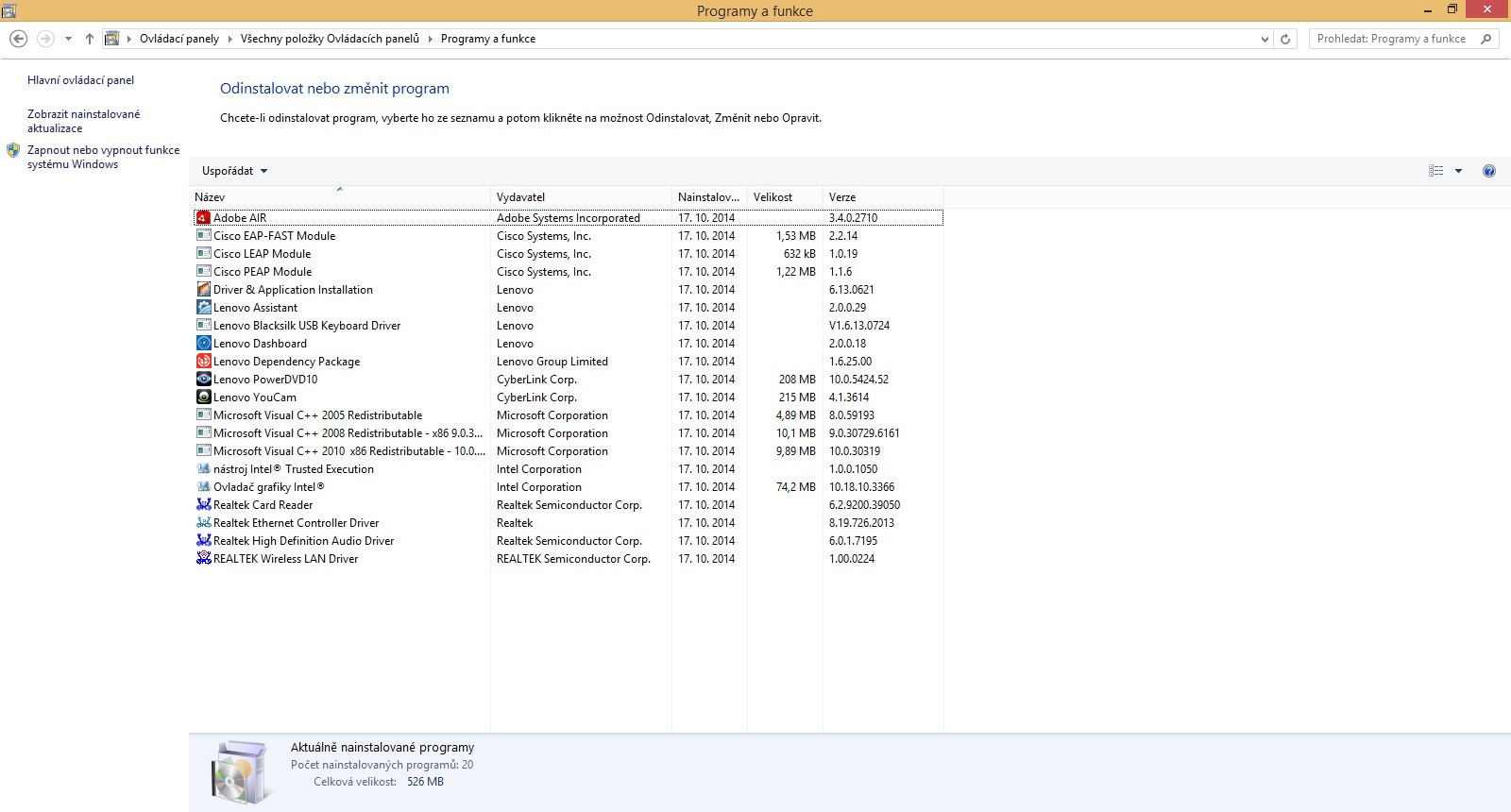Click the refresh icon beside address bar
Image resolution: width=1511 pixels, height=812 pixels.
pyautogui.click(x=1285, y=40)
